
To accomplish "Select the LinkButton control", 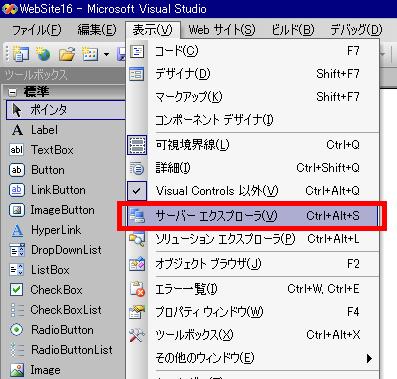I will click(66, 190).
